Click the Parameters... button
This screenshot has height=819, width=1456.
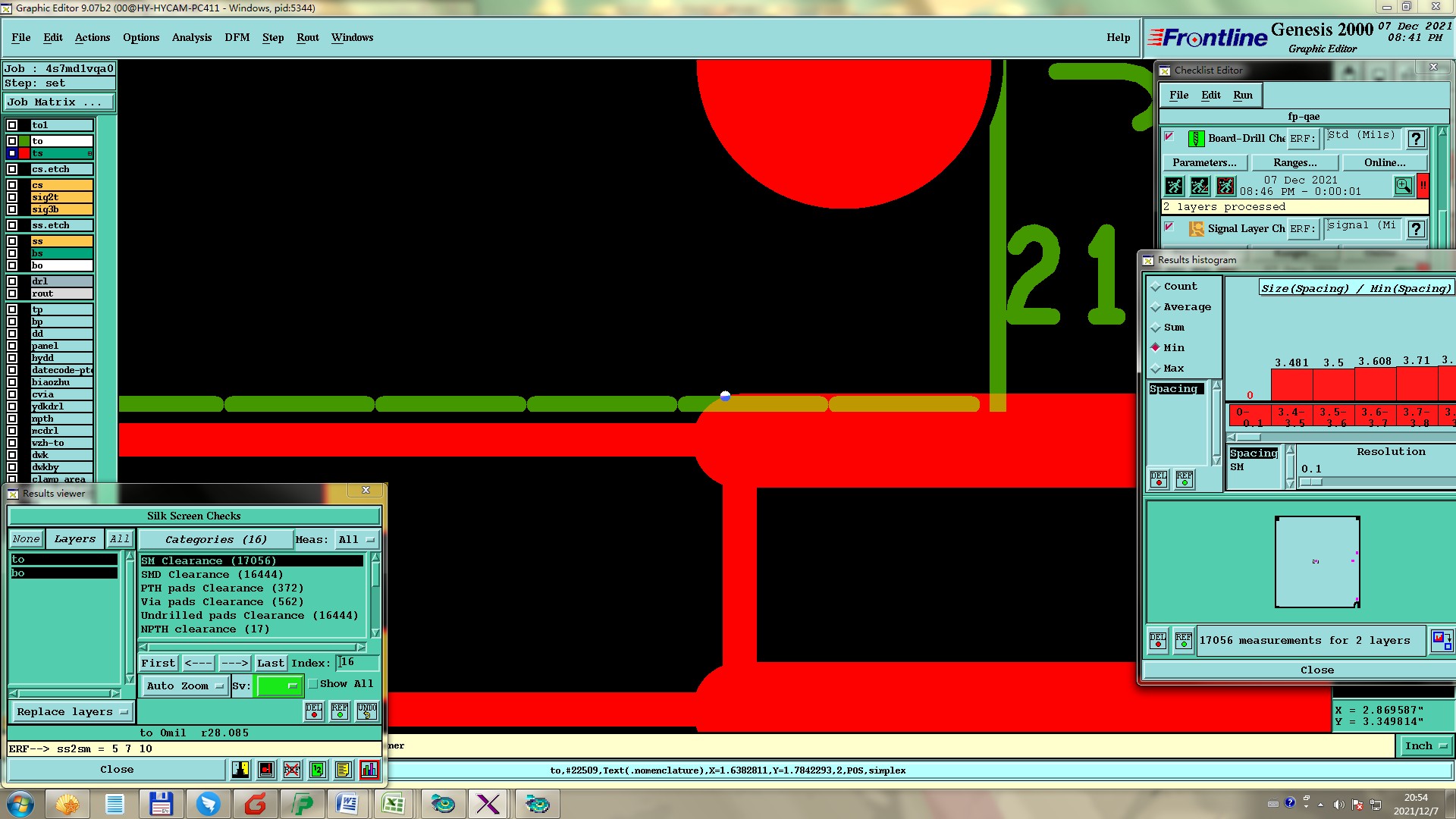[1203, 162]
